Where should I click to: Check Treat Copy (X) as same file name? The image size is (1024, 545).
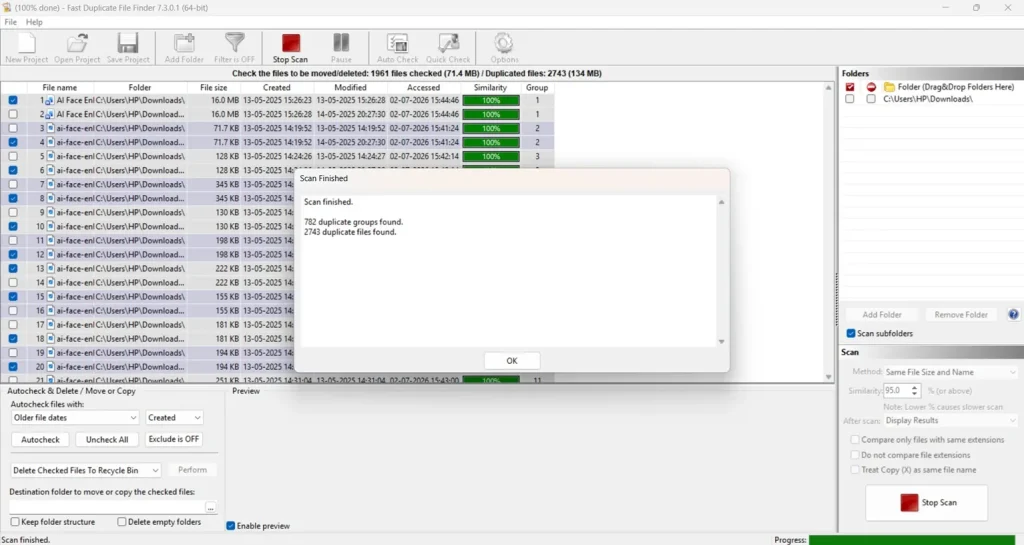pyautogui.click(x=855, y=470)
